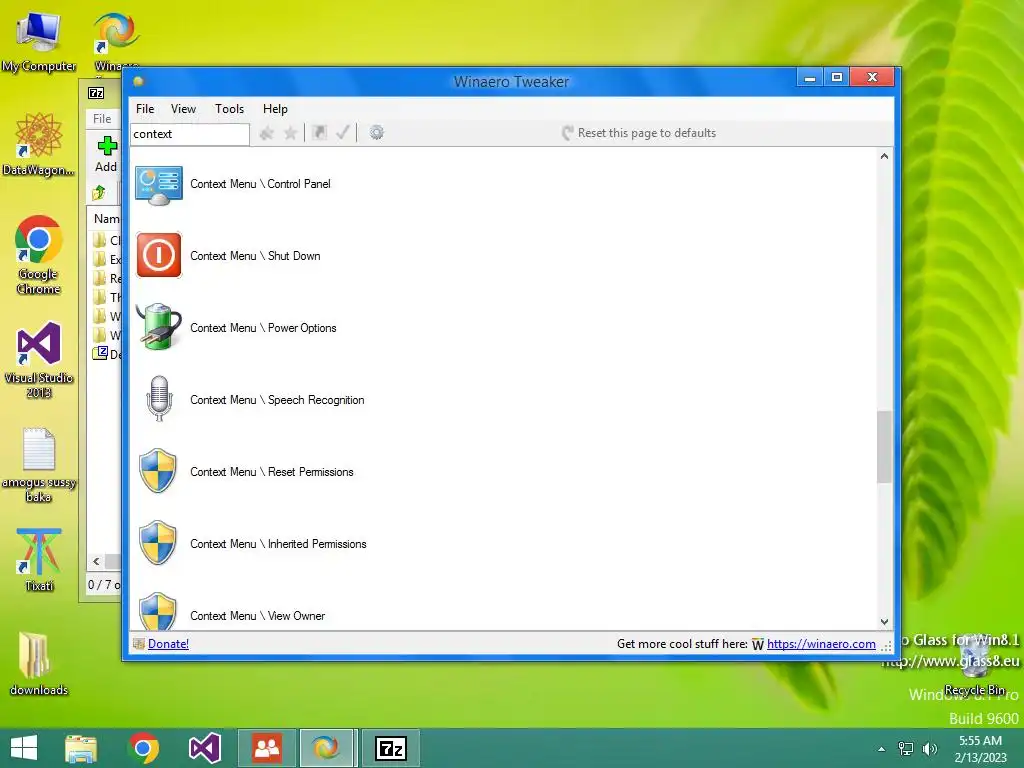Viewport: 1024px width, 768px height.
Task: Open Visual Studio from the taskbar
Action: click(x=204, y=748)
